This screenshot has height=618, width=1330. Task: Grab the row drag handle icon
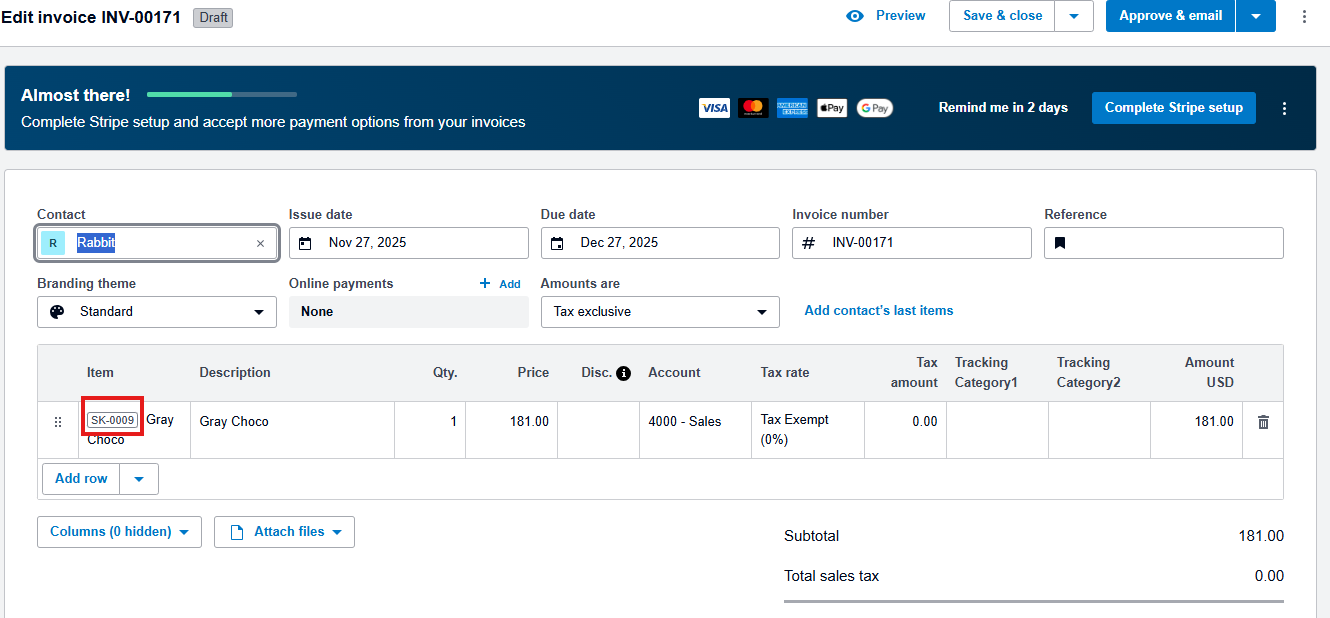pyautogui.click(x=58, y=422)
